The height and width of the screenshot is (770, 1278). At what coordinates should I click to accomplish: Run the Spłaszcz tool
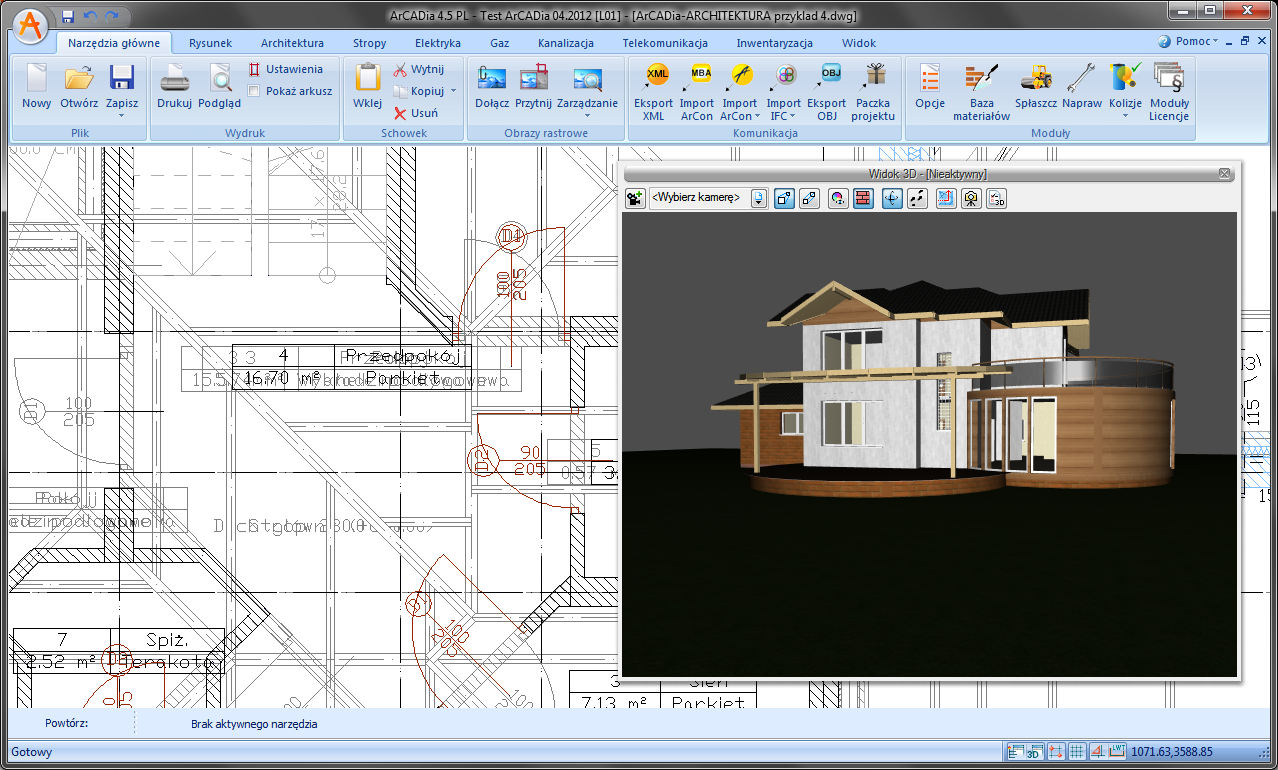point(1037,78)
